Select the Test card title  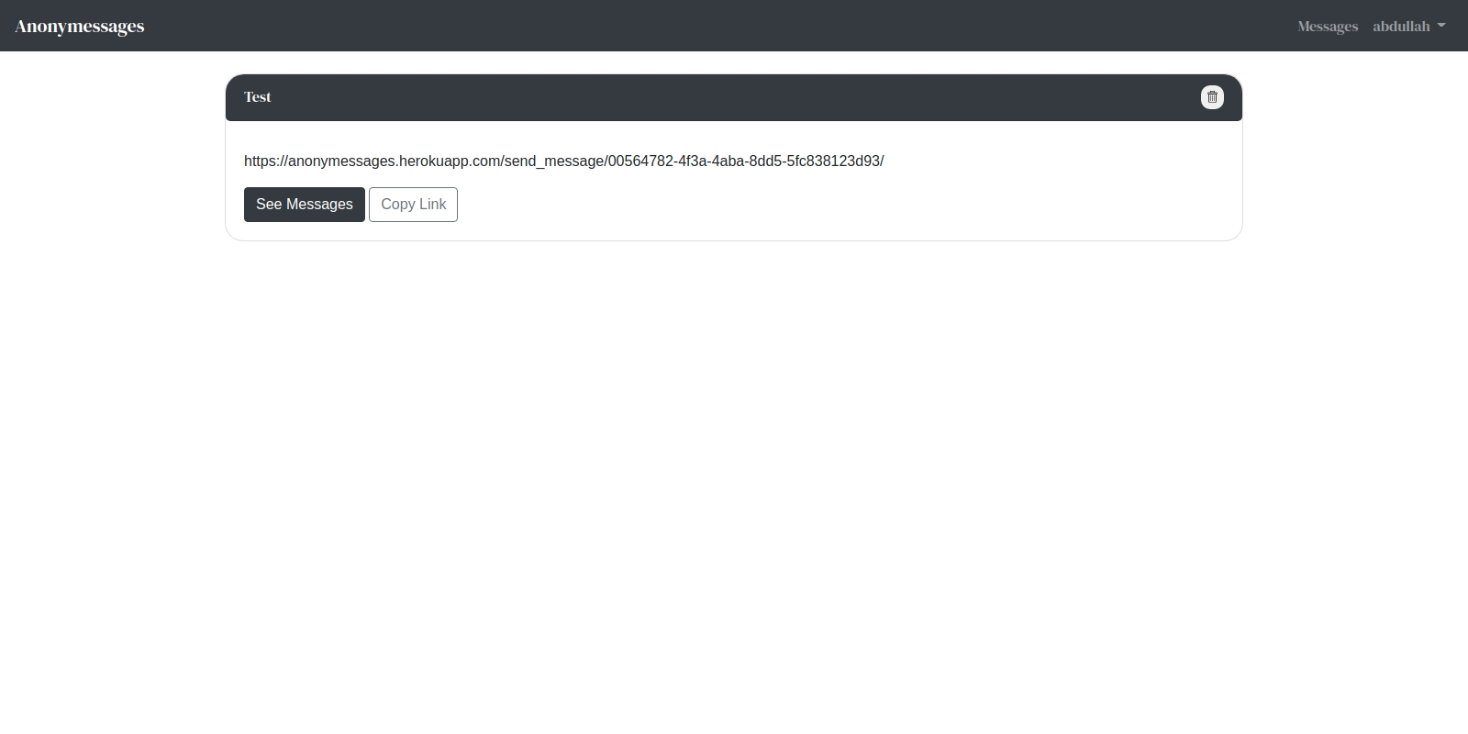click(x=257, y=97)
